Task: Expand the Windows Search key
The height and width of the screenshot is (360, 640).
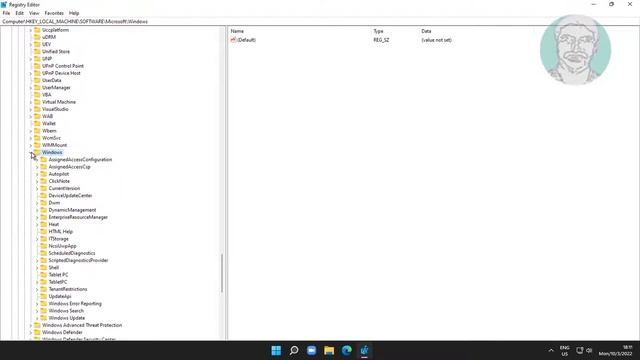Action: click(37, 311)
